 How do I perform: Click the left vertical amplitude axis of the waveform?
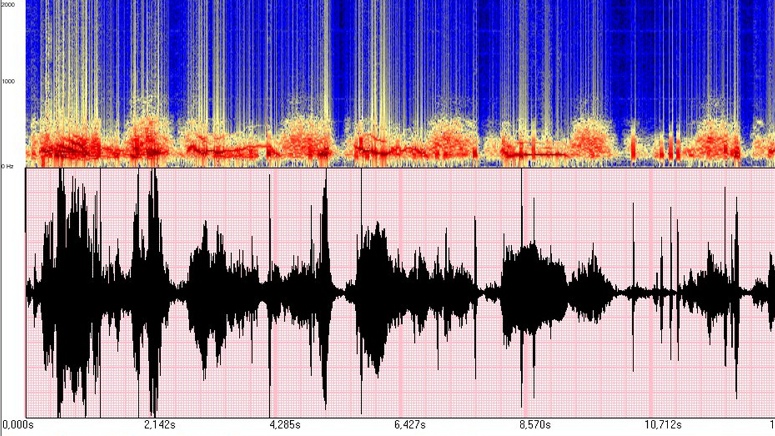click(25, 290)
